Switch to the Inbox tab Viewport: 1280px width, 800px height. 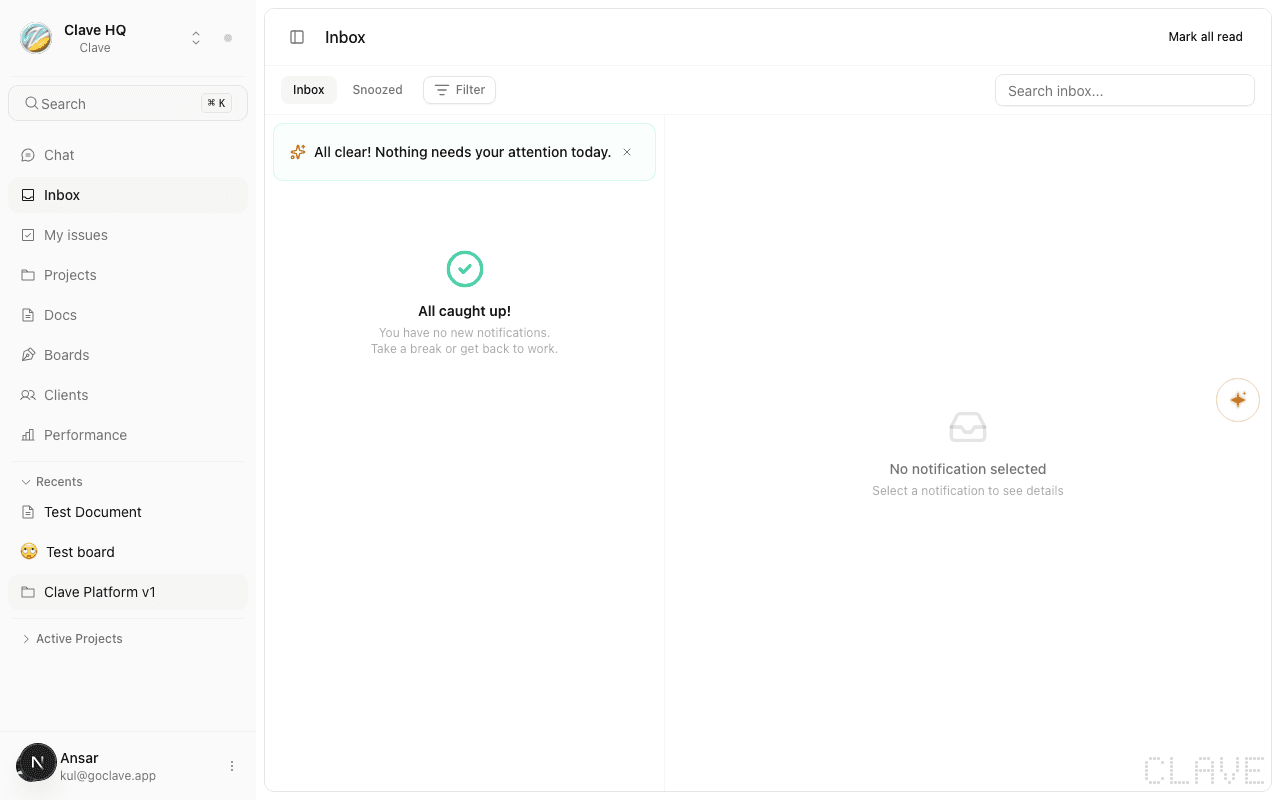pos(308,89)
